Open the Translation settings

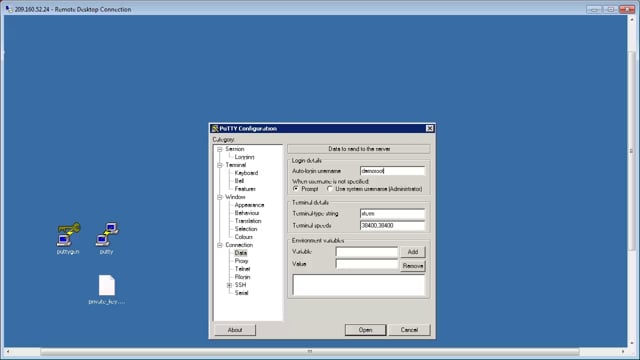coord(248,221)
